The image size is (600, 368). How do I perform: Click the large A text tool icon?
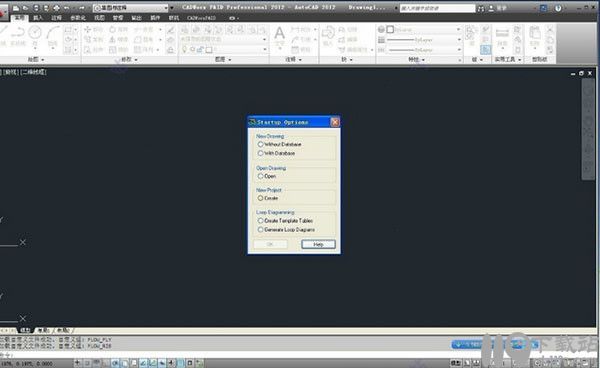coord(280,34)
